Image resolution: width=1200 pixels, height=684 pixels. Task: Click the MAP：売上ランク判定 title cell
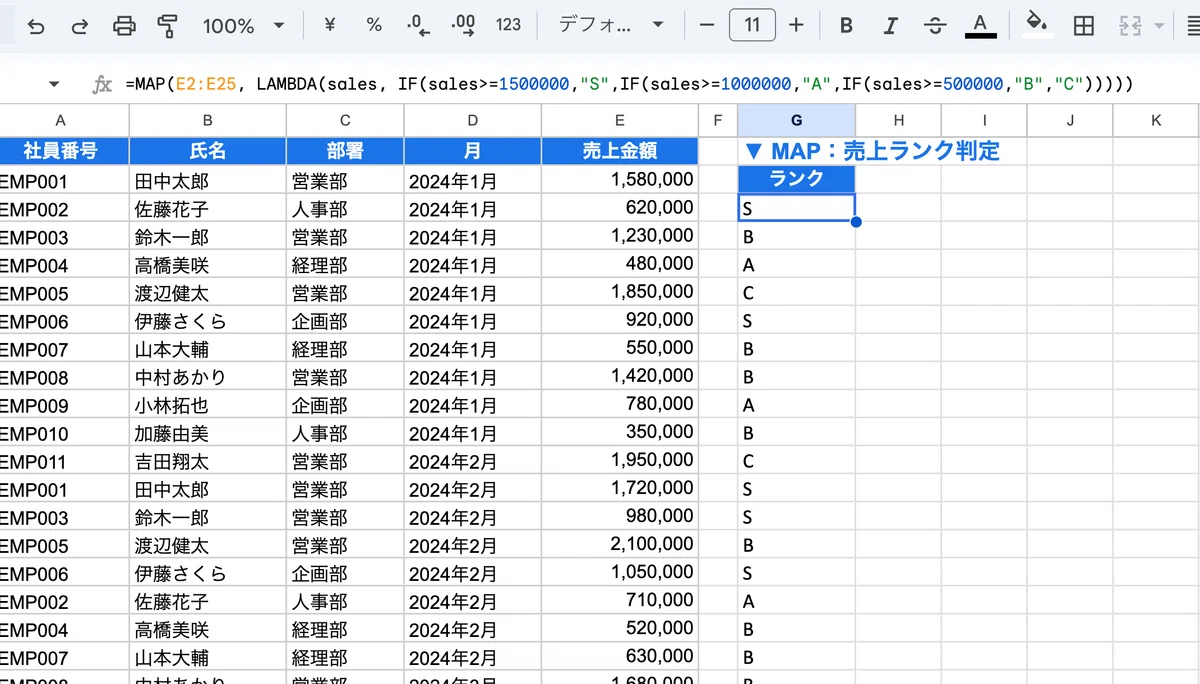pos(872,151)
